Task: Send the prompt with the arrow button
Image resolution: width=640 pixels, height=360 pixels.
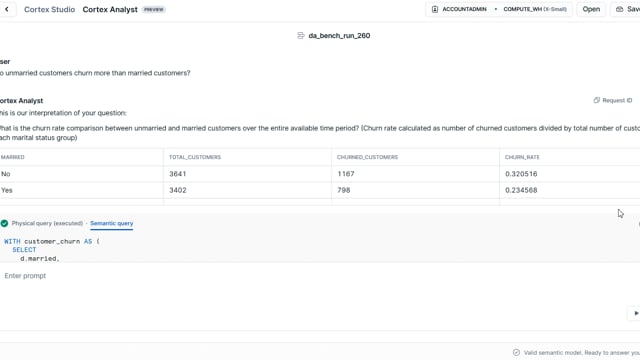Action: pos(635,313)
